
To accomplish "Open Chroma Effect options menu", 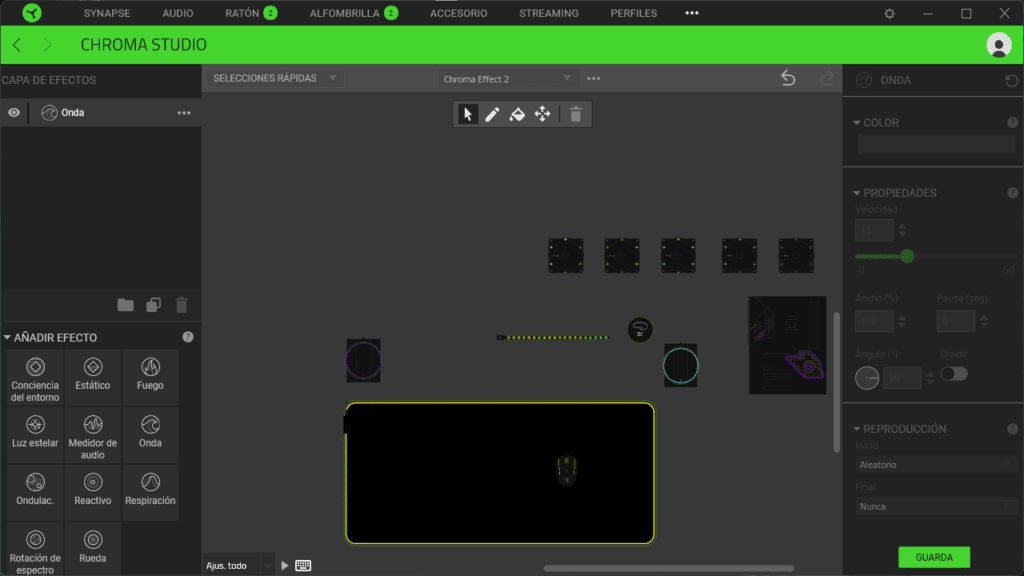I will (593, 78).
